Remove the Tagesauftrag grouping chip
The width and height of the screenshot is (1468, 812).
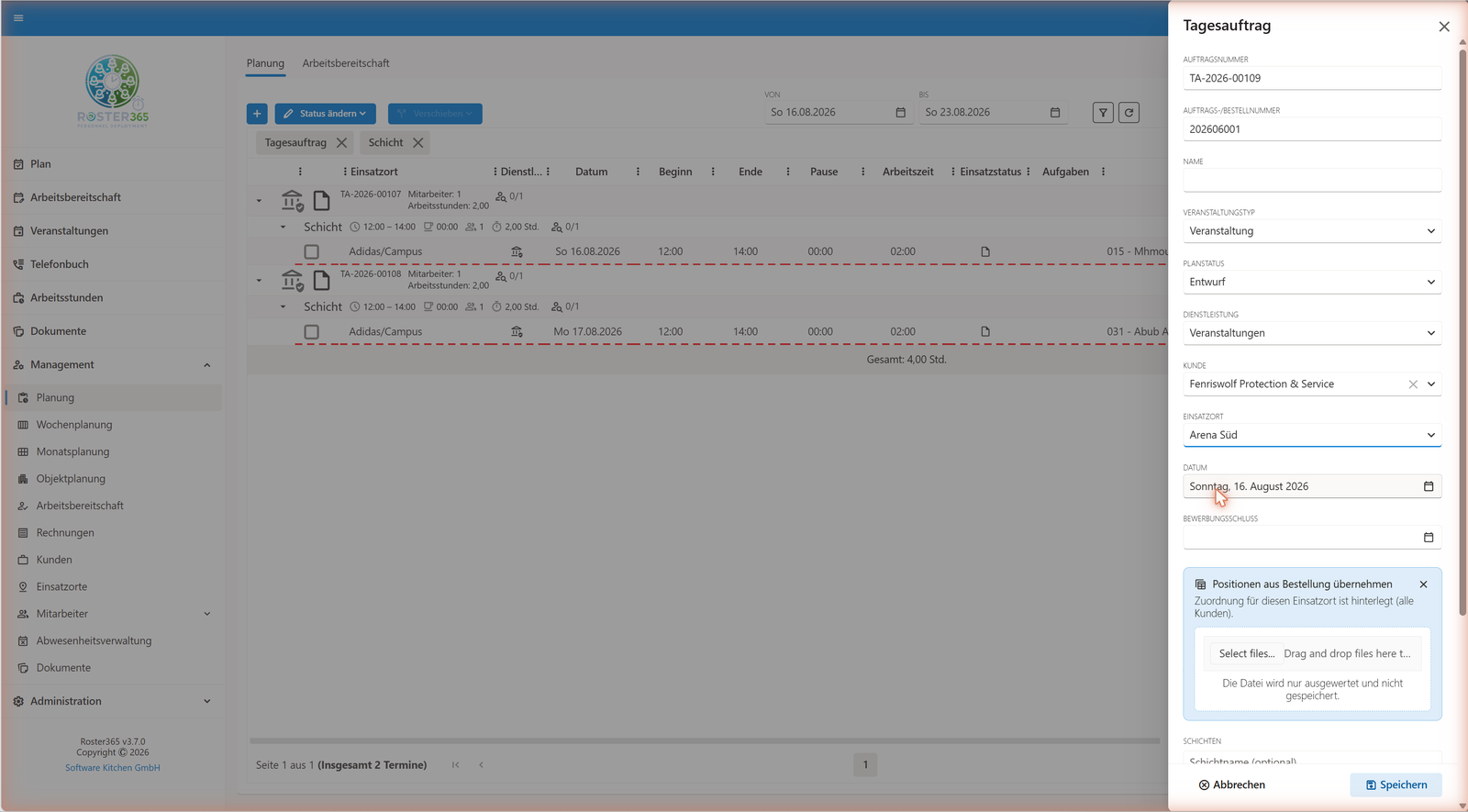pos(341,143)
